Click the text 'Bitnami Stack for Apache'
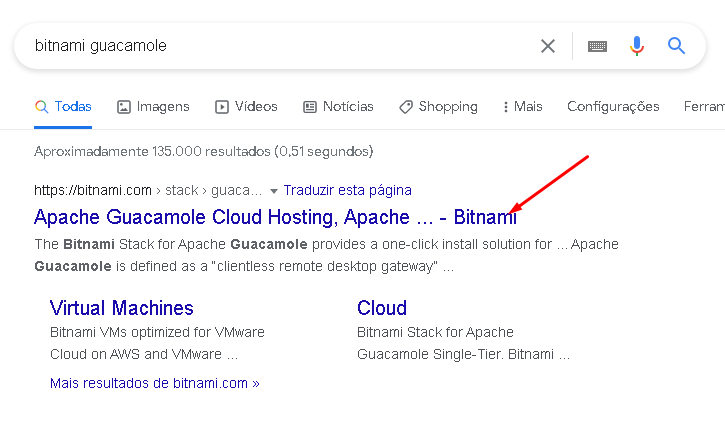The height and width of the screenshot is (421, 725). [435, 332]
